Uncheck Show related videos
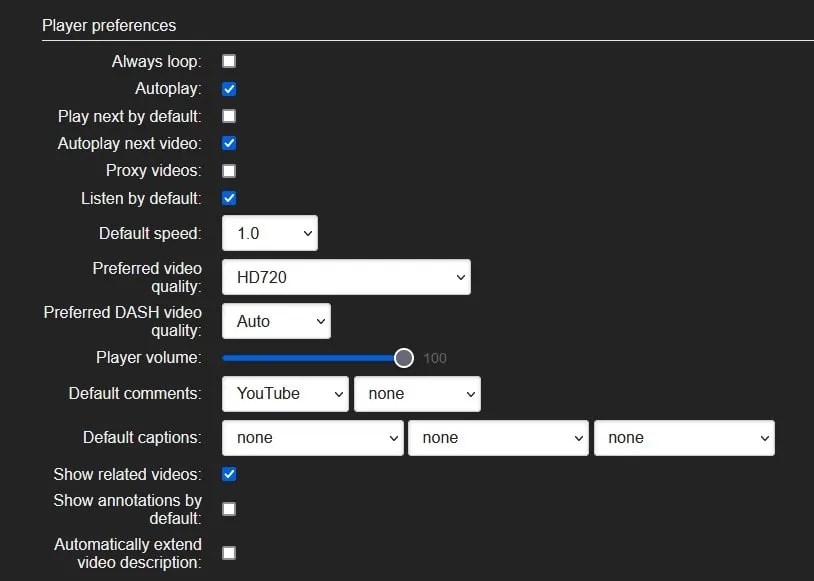Image resolution: width=814 pixels, height=581 pixels. pos(229,474)
